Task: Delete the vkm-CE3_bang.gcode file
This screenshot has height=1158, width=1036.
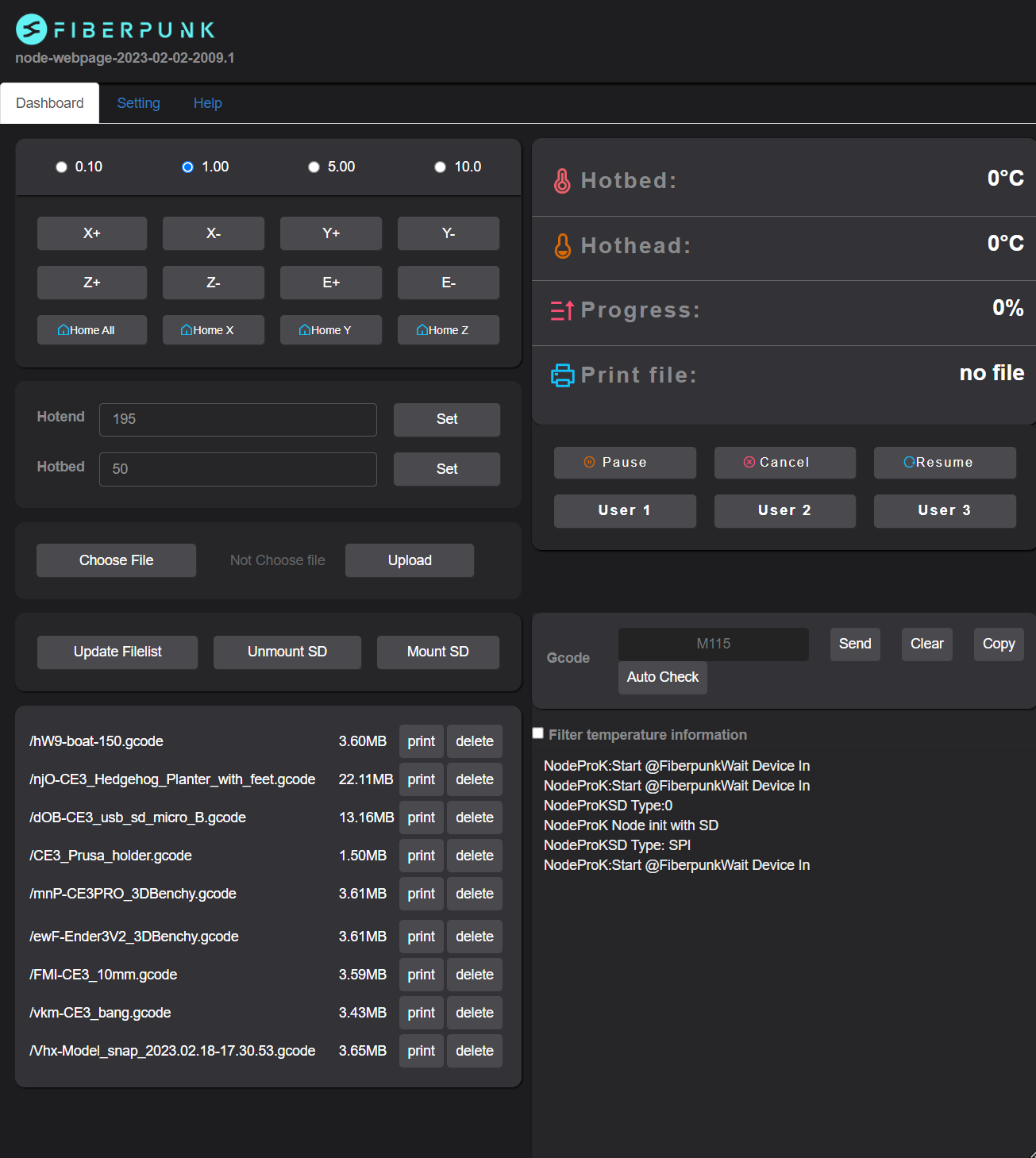Action: pos(474,1012)
